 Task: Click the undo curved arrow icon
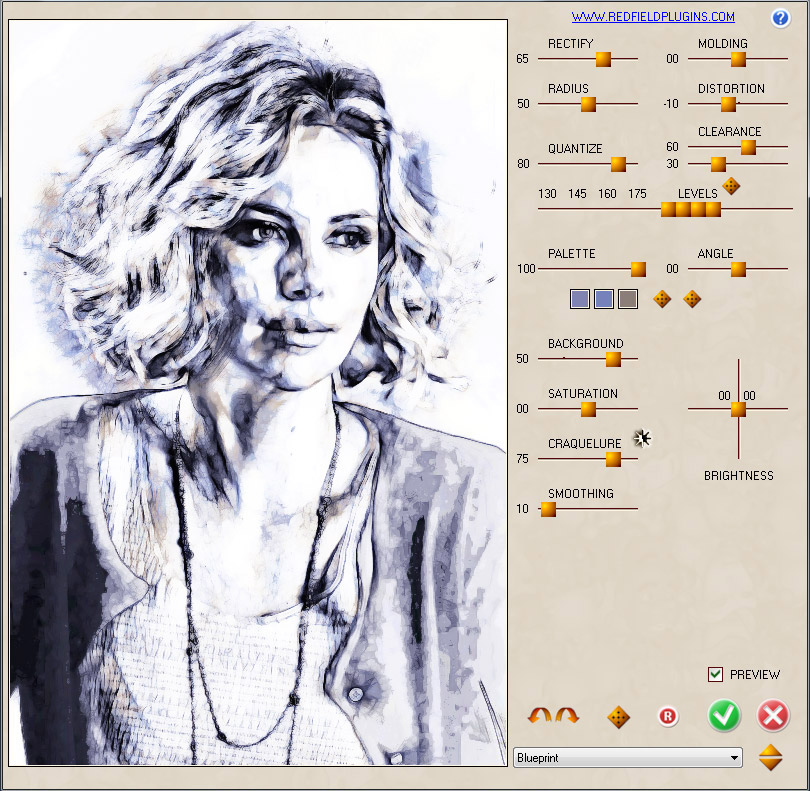539,716
